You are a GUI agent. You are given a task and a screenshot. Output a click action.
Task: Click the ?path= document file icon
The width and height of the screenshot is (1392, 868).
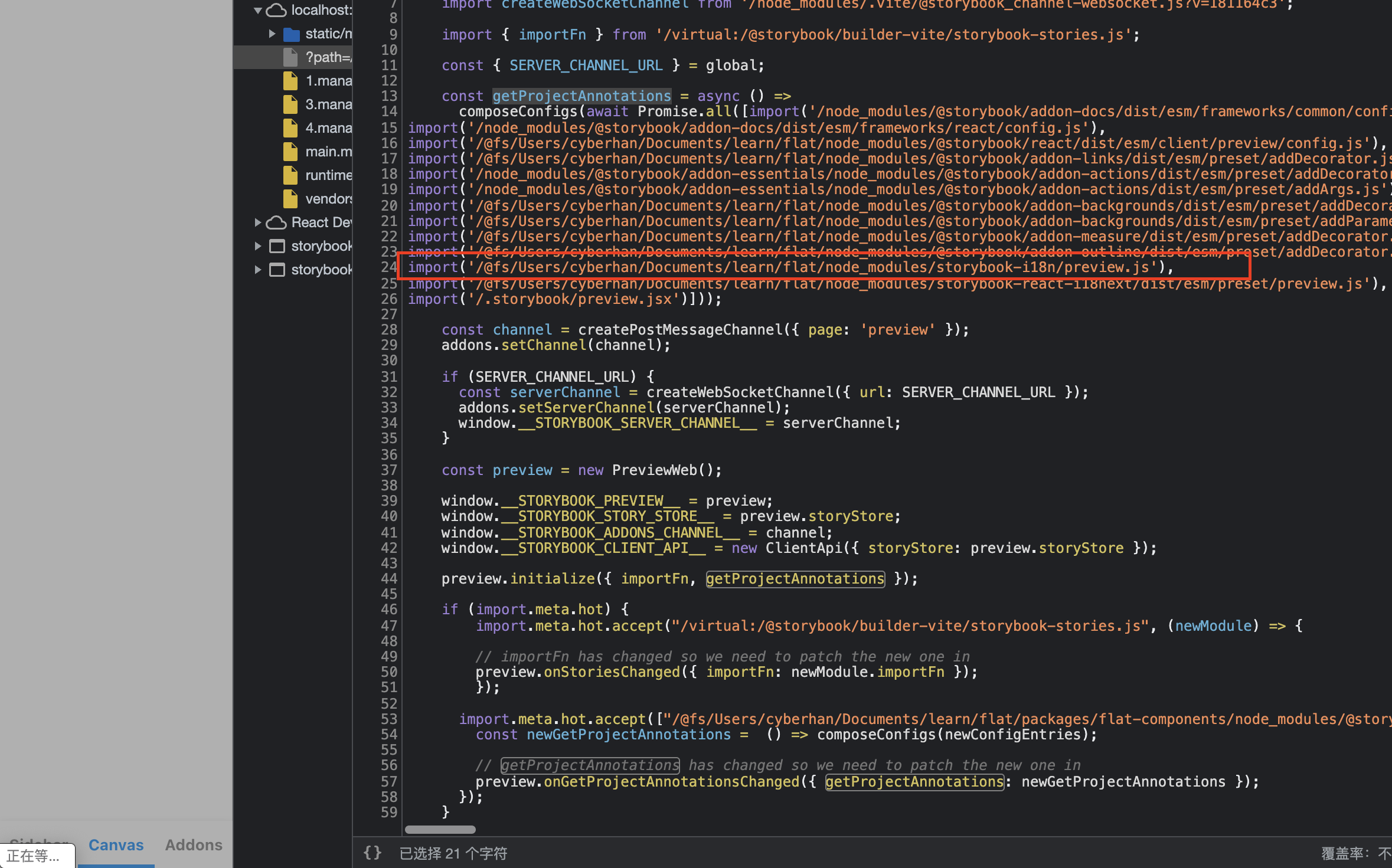pyautogui.click(x=290, y=57)
